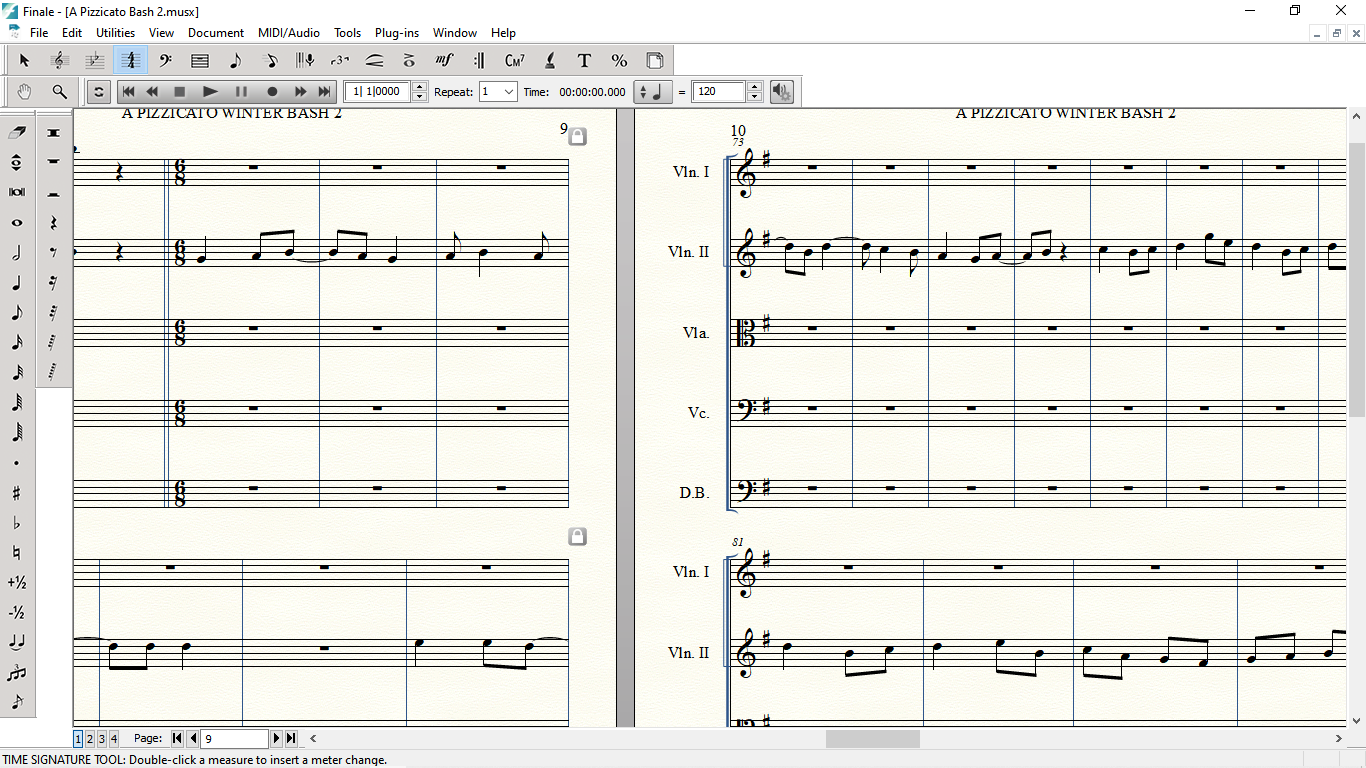Viewport: 1366px width, 768px height.
Task: Select the Eraser tool in the note palette
Action: tap(17, 132)
